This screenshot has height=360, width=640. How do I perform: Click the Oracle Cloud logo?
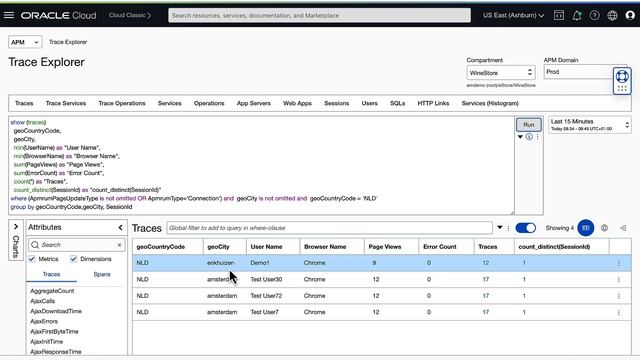(x=58, y=16)
